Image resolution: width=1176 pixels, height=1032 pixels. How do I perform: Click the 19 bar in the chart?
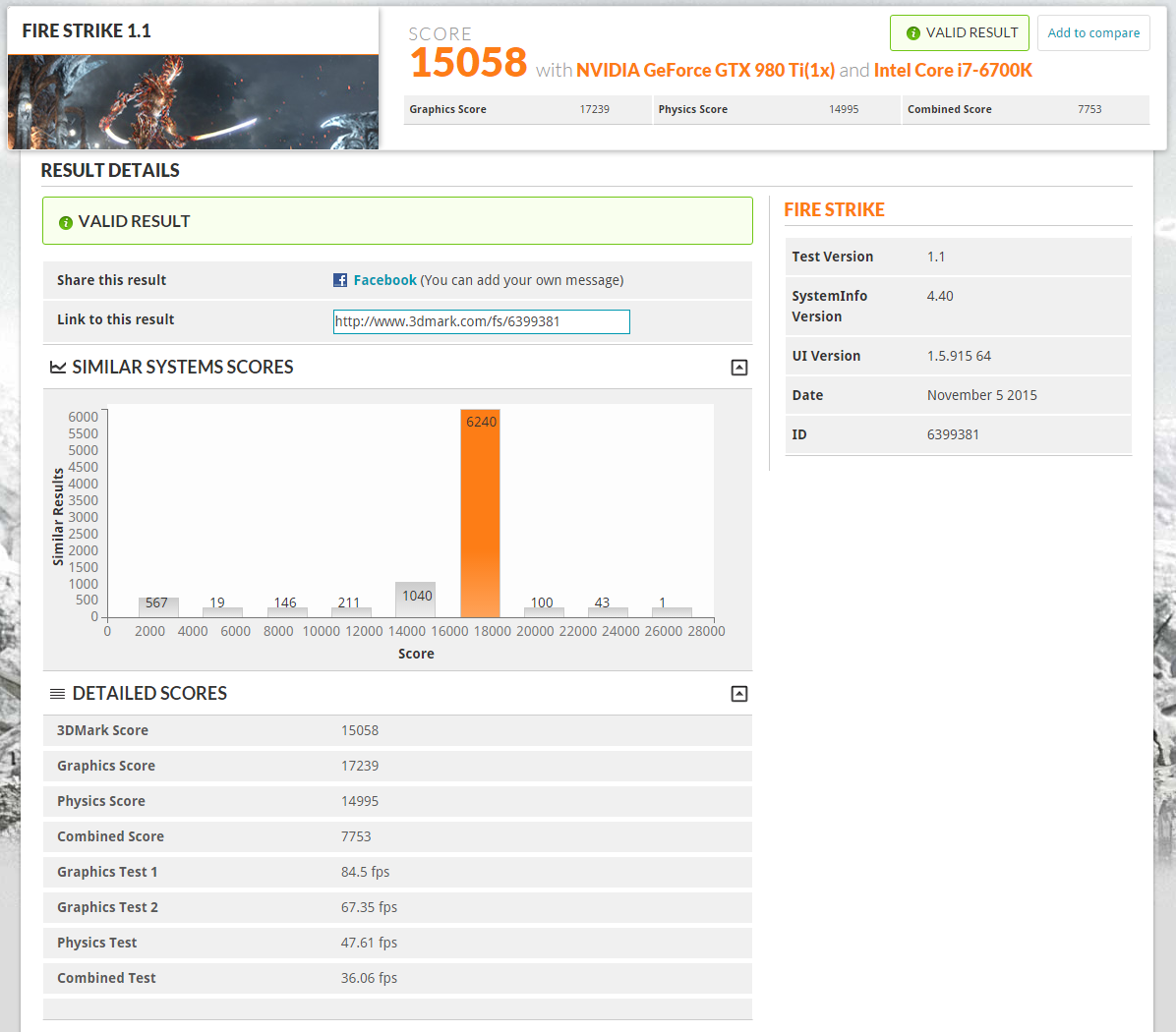click(223, 612)
